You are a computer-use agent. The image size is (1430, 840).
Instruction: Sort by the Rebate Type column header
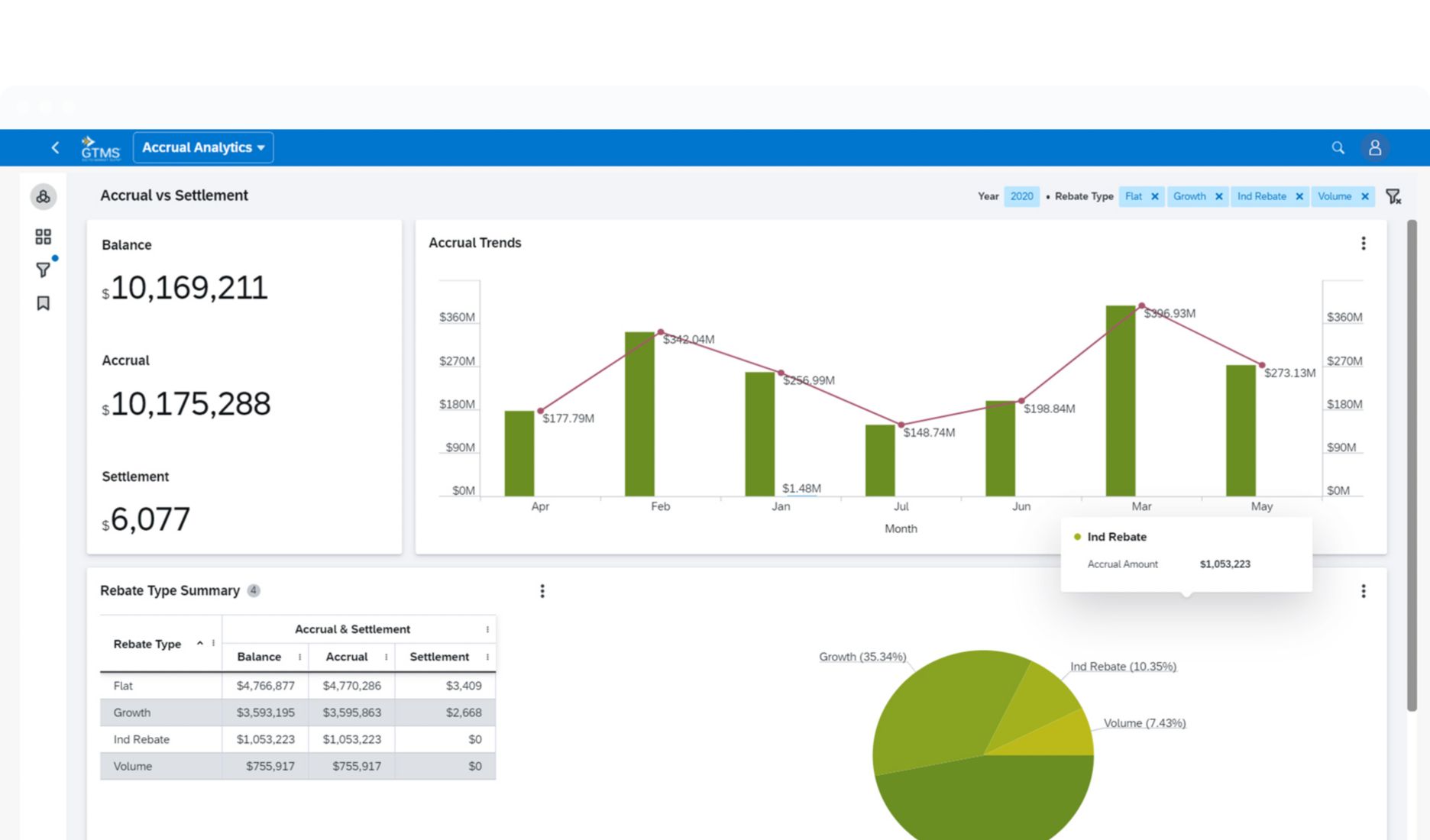coord(147,644)
